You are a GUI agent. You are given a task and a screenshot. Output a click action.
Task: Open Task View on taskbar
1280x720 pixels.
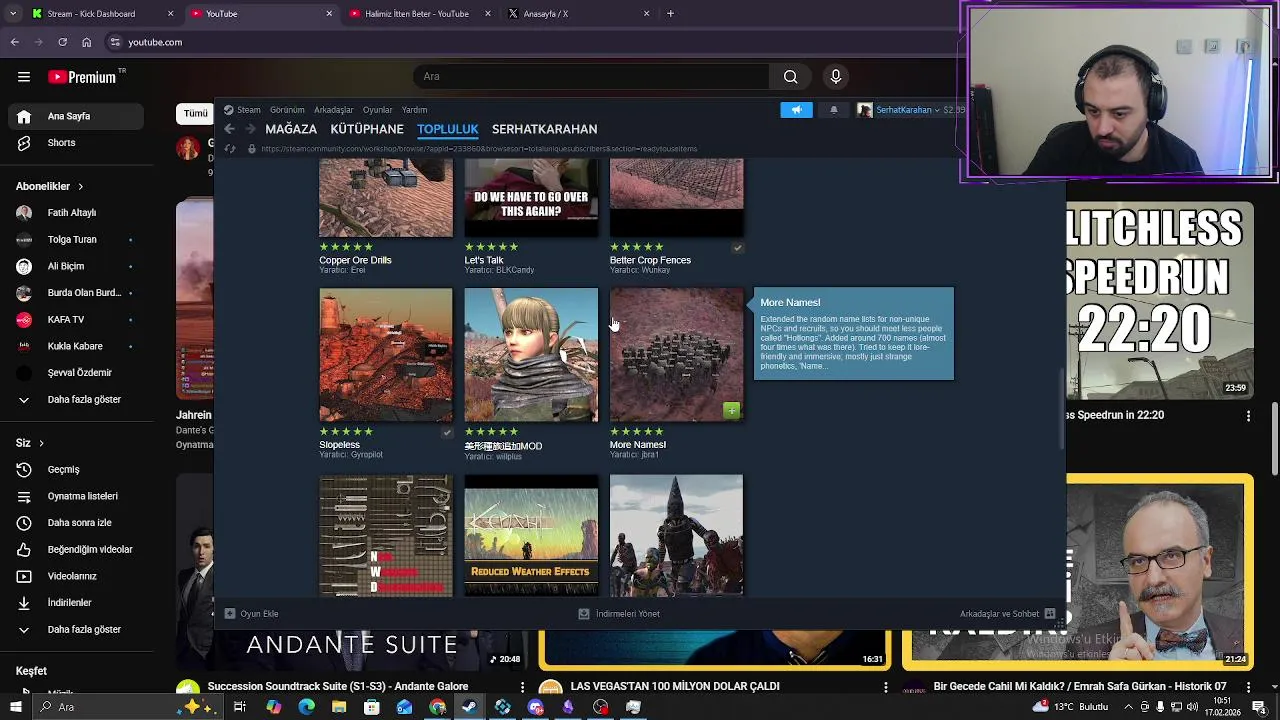(x=240, y=707)
